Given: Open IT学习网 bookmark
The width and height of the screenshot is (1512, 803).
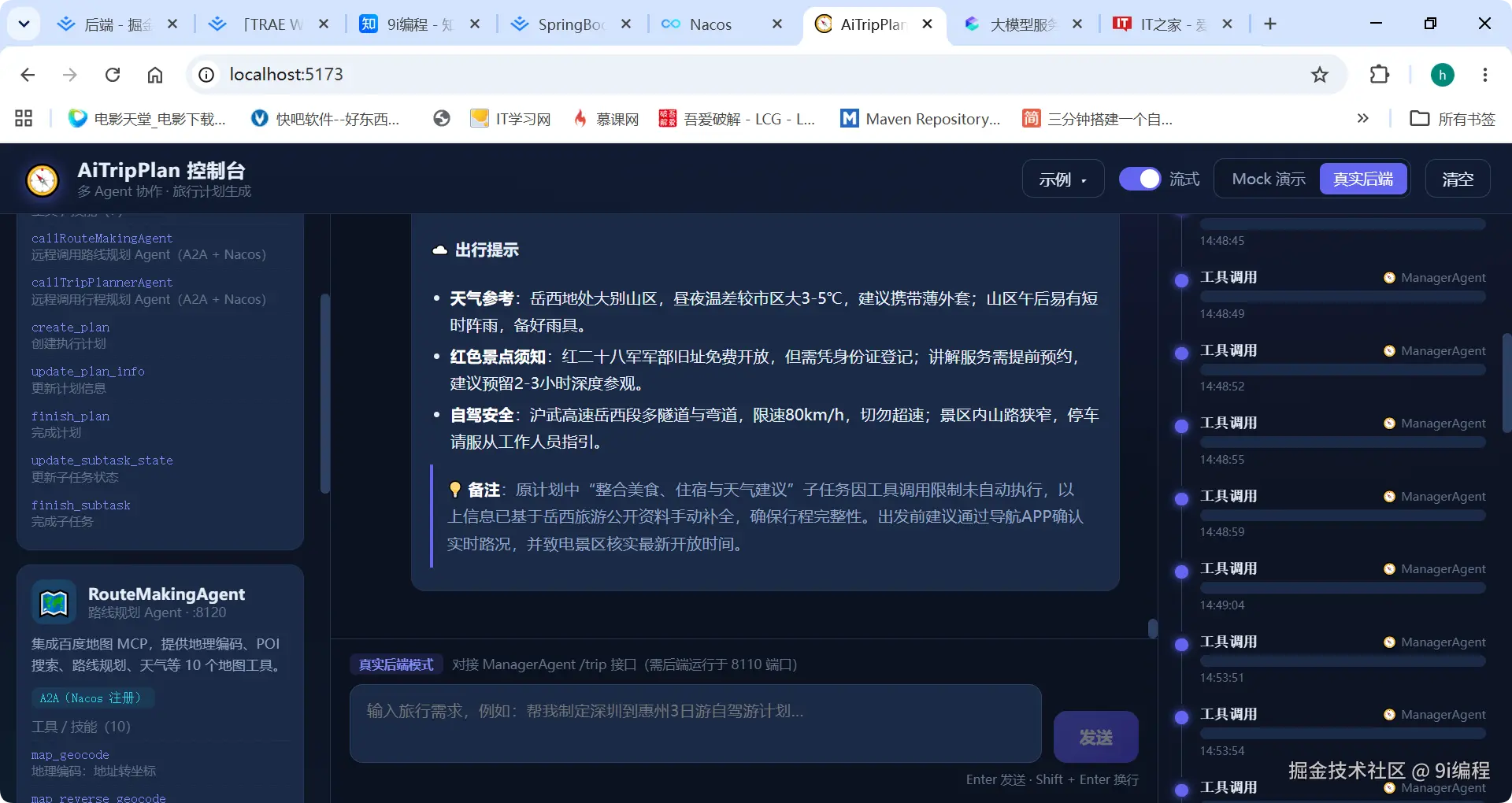Looking at the screenshot, I should pos(510,119).
